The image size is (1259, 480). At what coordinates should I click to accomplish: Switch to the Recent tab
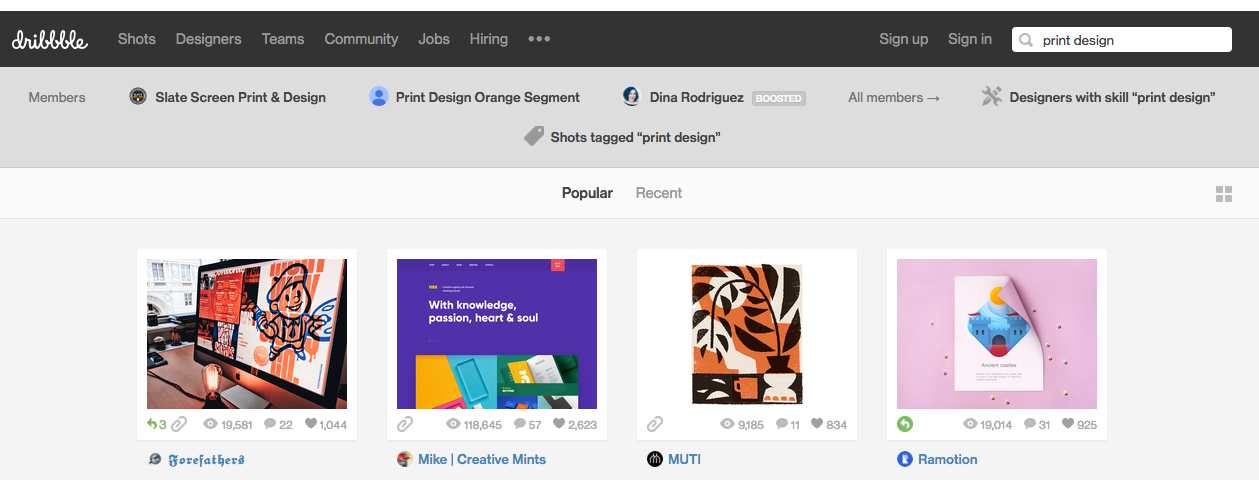coord(659,193)
